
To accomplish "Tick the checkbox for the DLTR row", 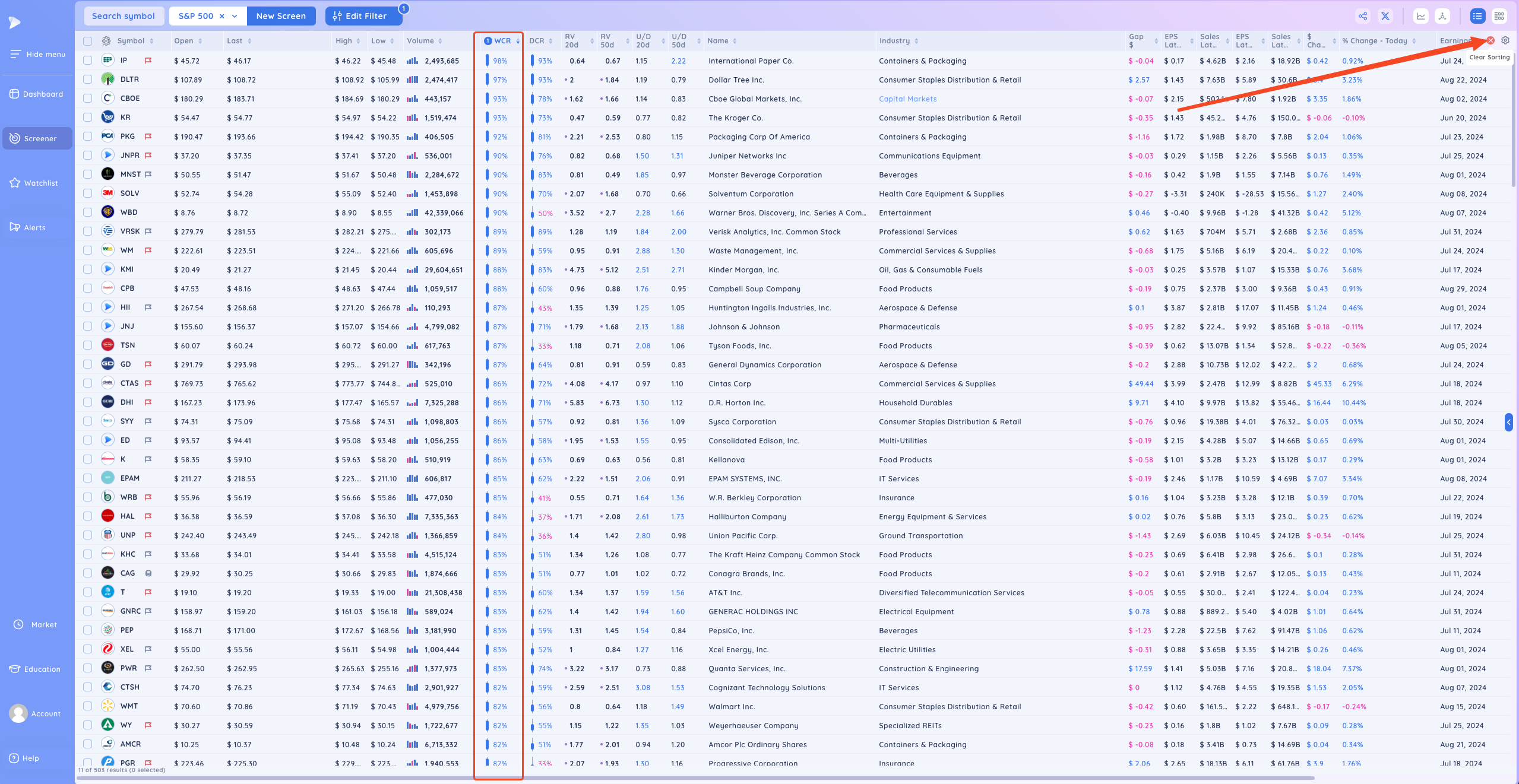I will click(x=88, y=80).
